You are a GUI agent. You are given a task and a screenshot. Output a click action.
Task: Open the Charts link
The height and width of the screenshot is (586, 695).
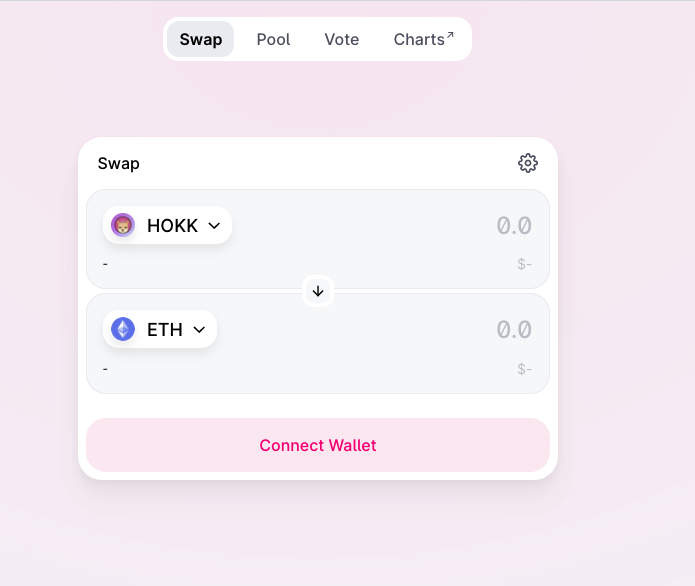(424, 39)
